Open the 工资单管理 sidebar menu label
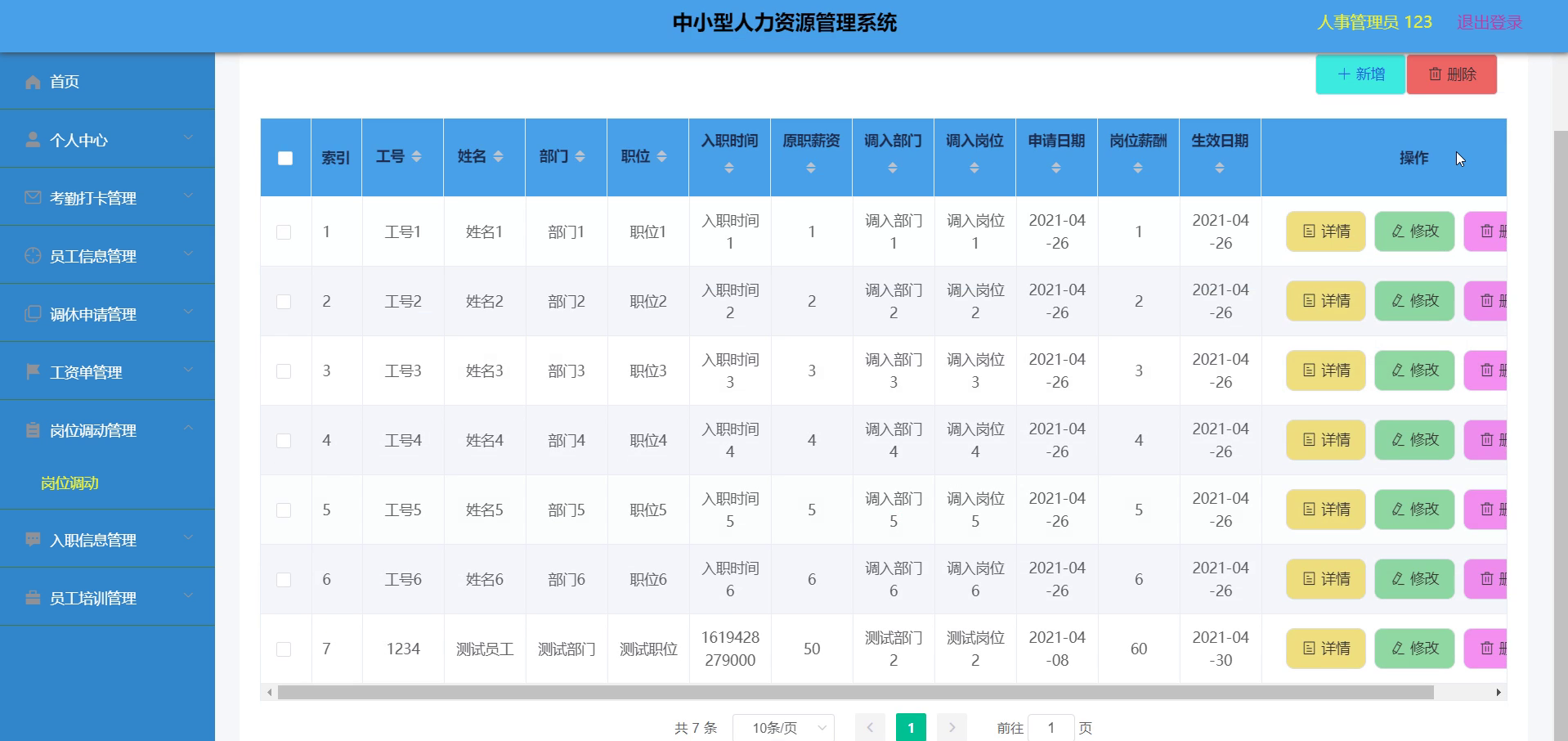 click(86, 372)
